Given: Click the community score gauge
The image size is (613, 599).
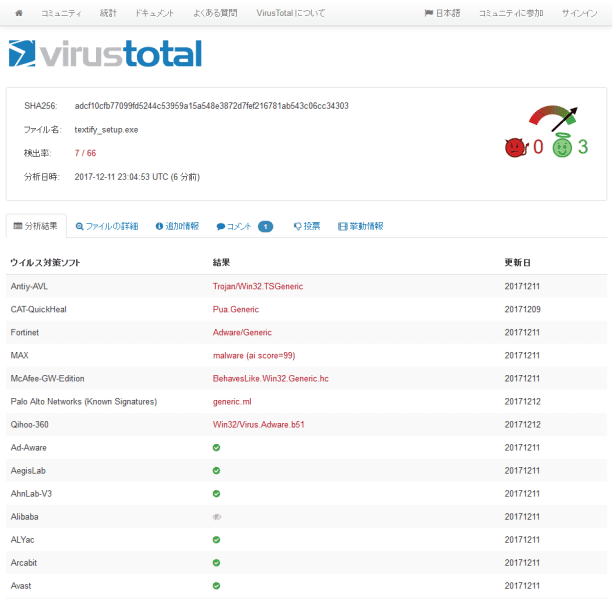Looking at the screenshot, I should pos(553,118).
